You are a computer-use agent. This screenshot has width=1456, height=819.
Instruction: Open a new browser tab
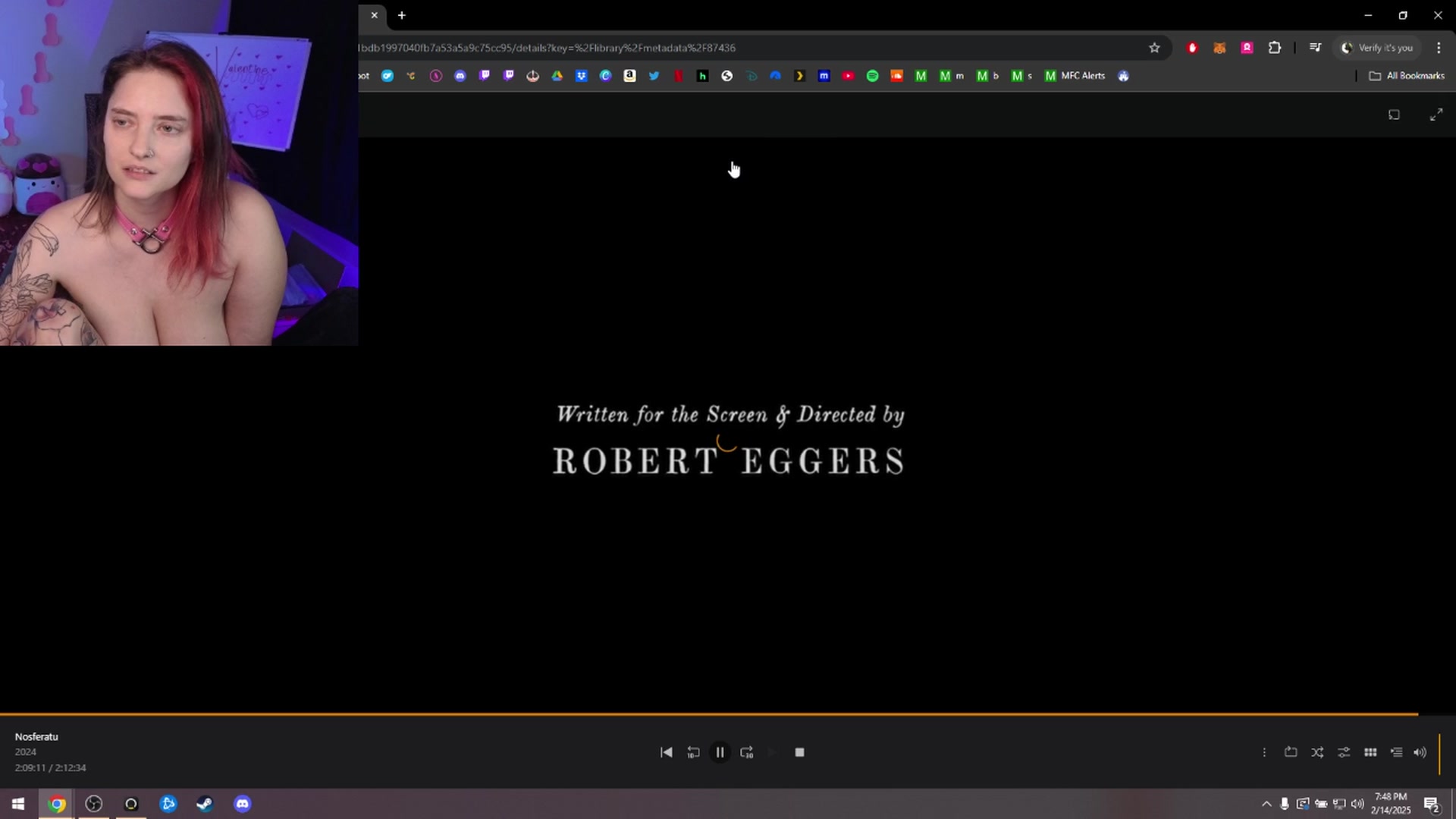[x=401, y=15]
